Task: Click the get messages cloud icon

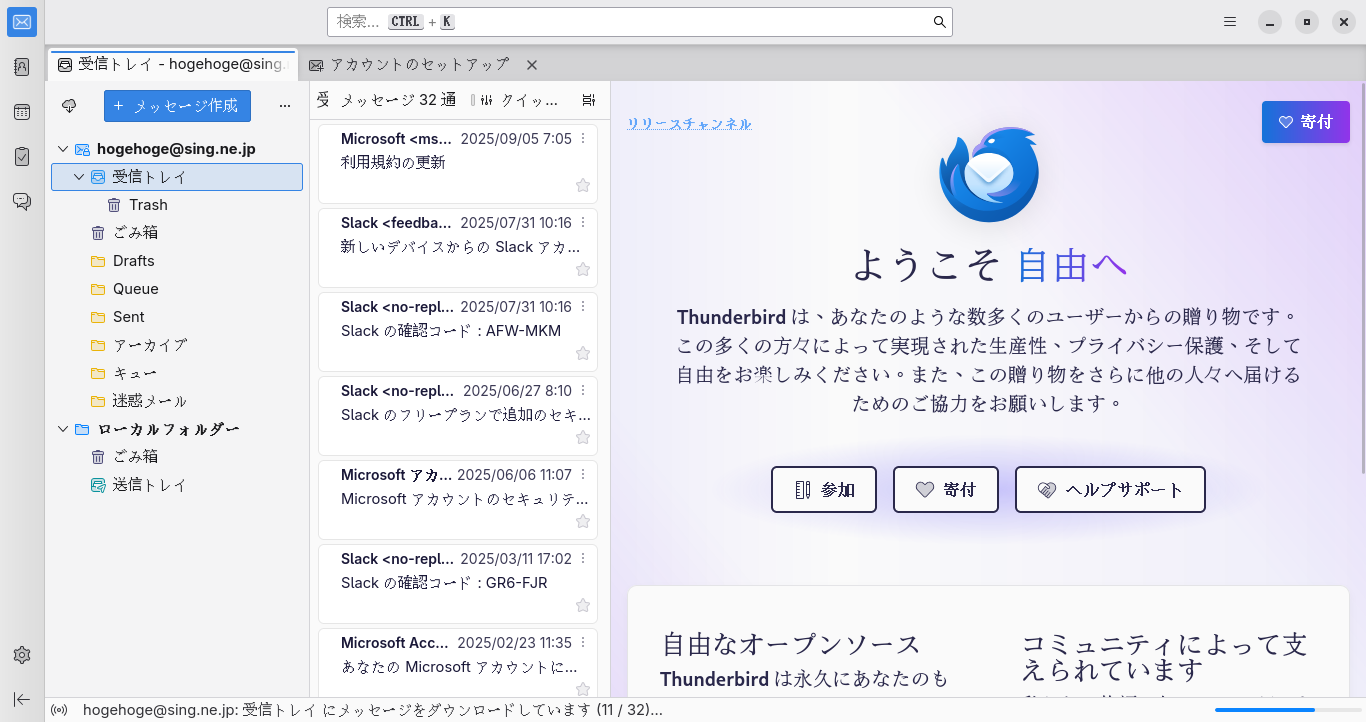Action: point(69,106)
